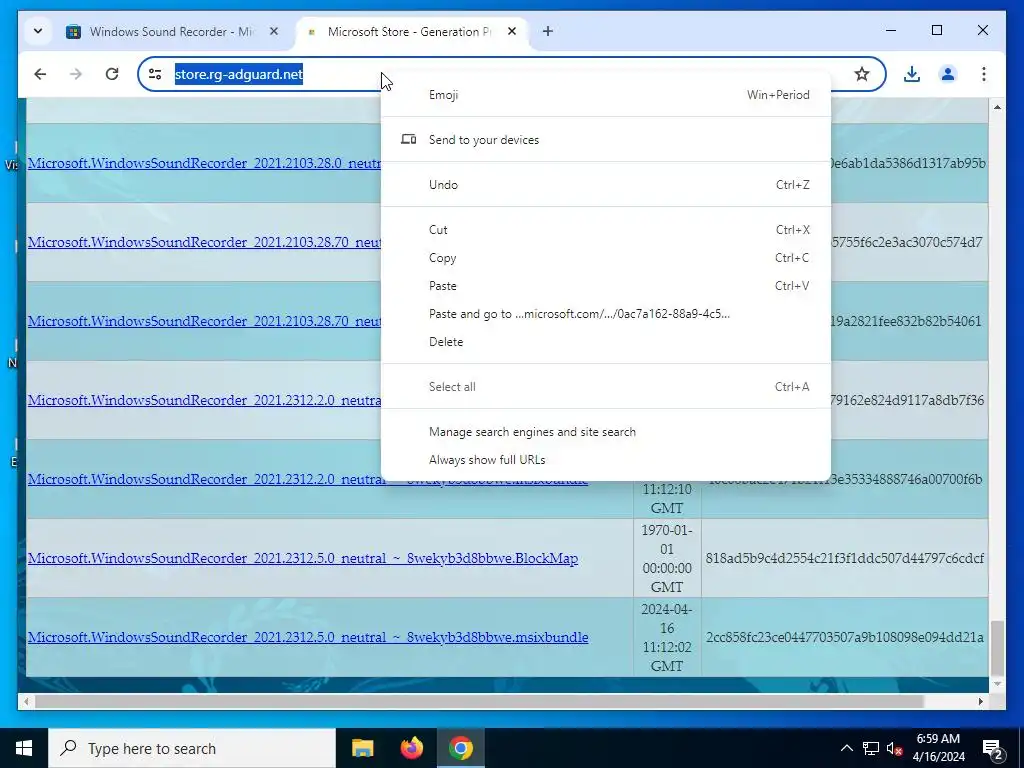Open Manage search engines and site search
This screenshot has height=768, width=1024.
click(605, 432)
